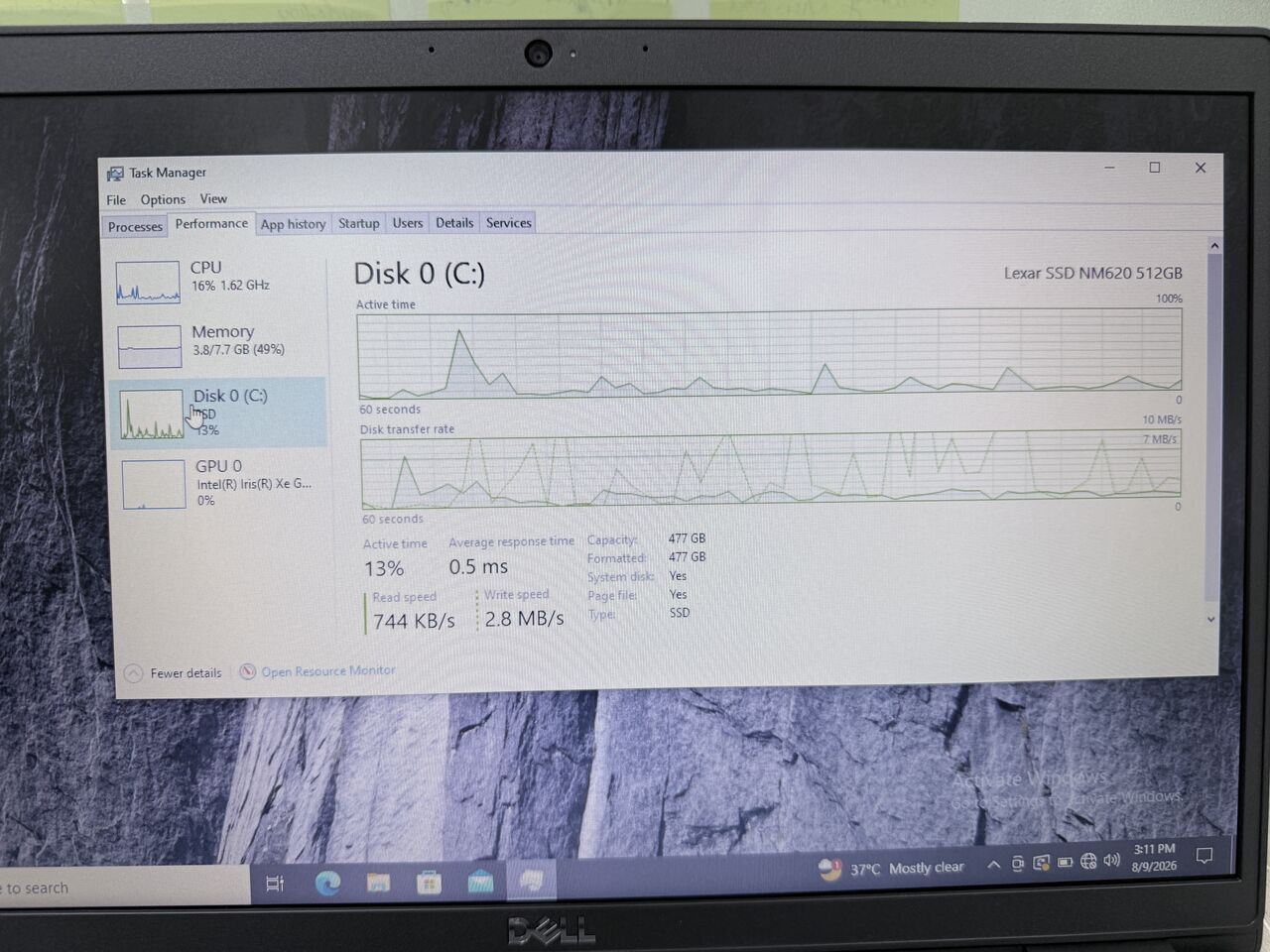The height and width of the screenshot is (952, 1270).
Task: Click the 13% active time value
Action: (384, 568)
